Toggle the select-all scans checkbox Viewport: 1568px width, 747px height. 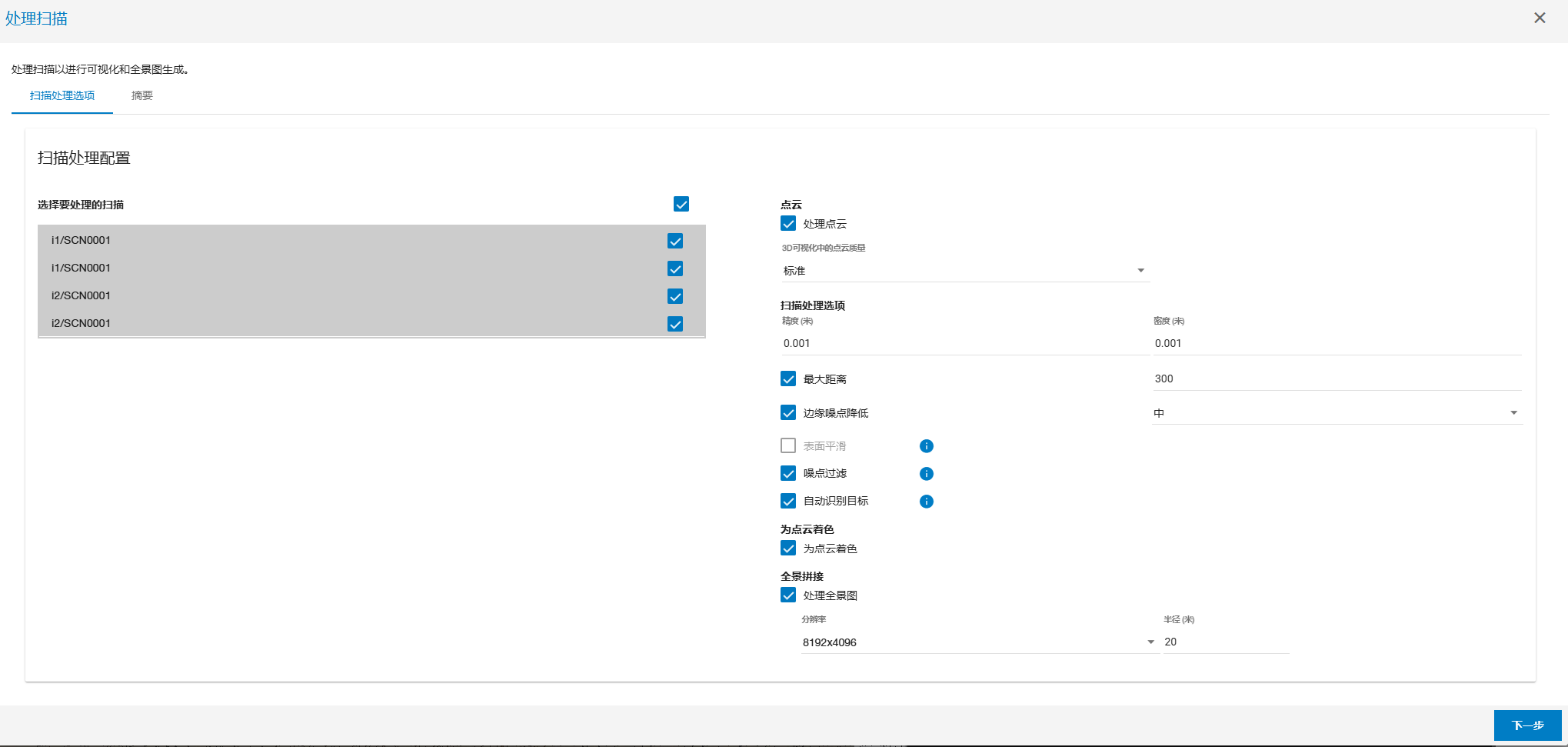click(x=681, y=204)
